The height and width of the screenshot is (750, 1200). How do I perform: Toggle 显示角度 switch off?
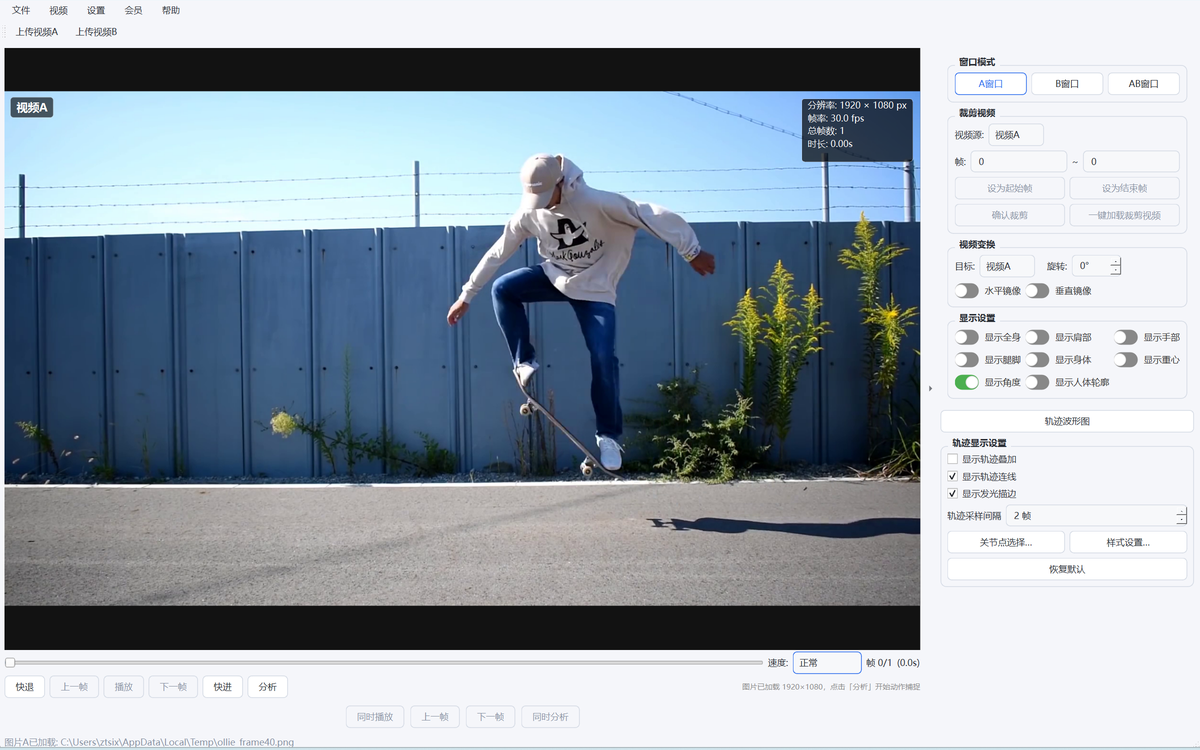(966, 382)
